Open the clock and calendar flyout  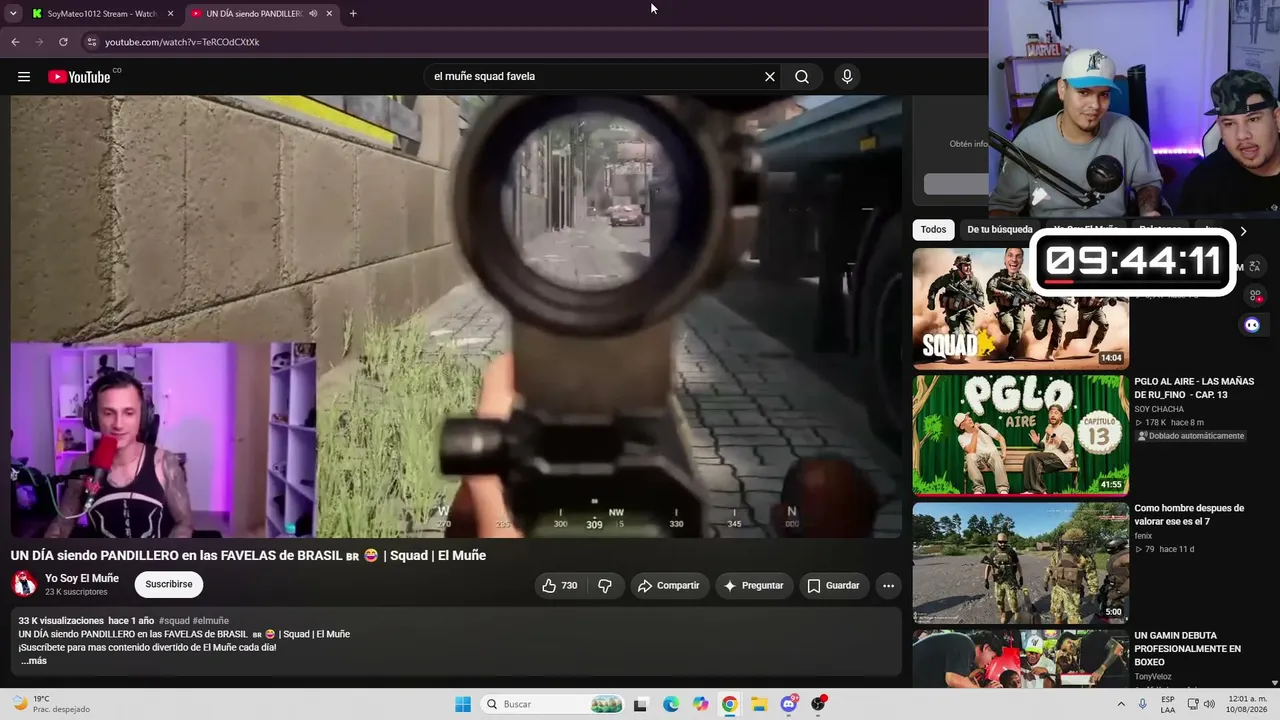click(1246, 704)
